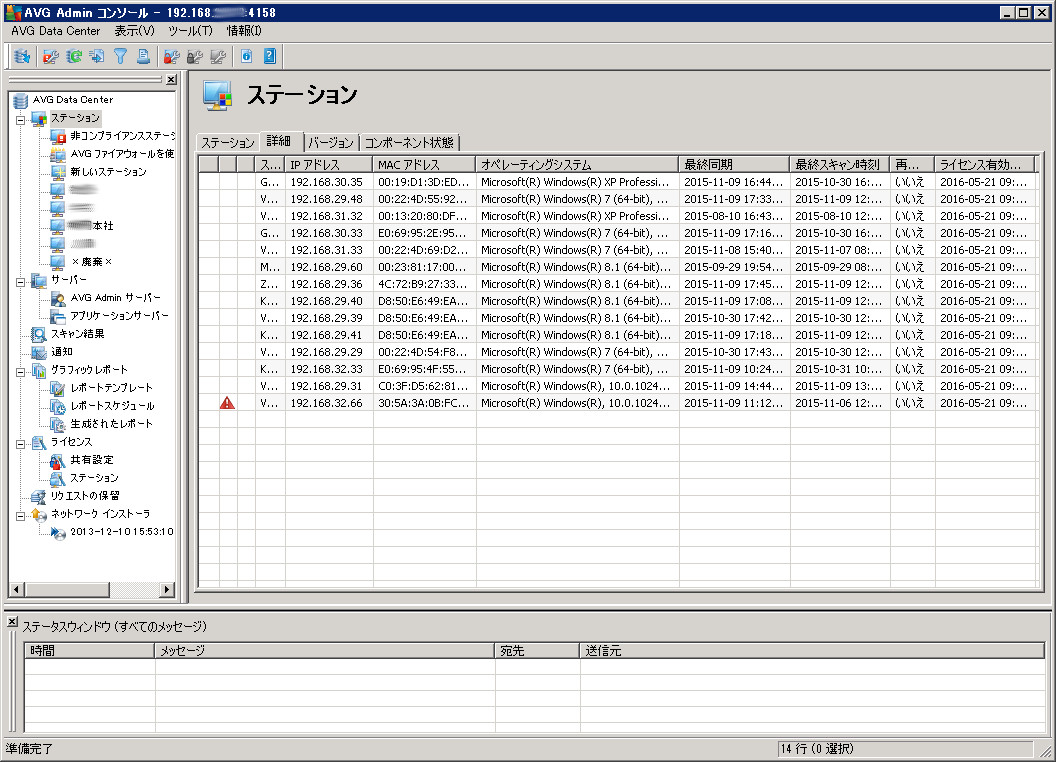Sort by the オペレーティングシステム column header
This screenshot has width=1056, height=762.
[577, 164]
